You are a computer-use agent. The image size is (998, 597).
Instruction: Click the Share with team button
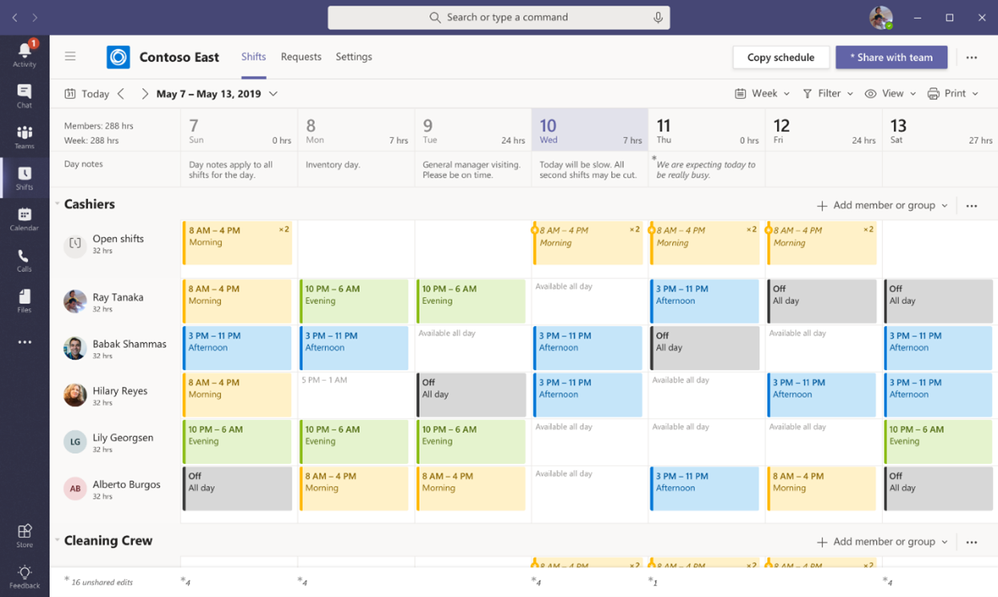click(891, 57)
